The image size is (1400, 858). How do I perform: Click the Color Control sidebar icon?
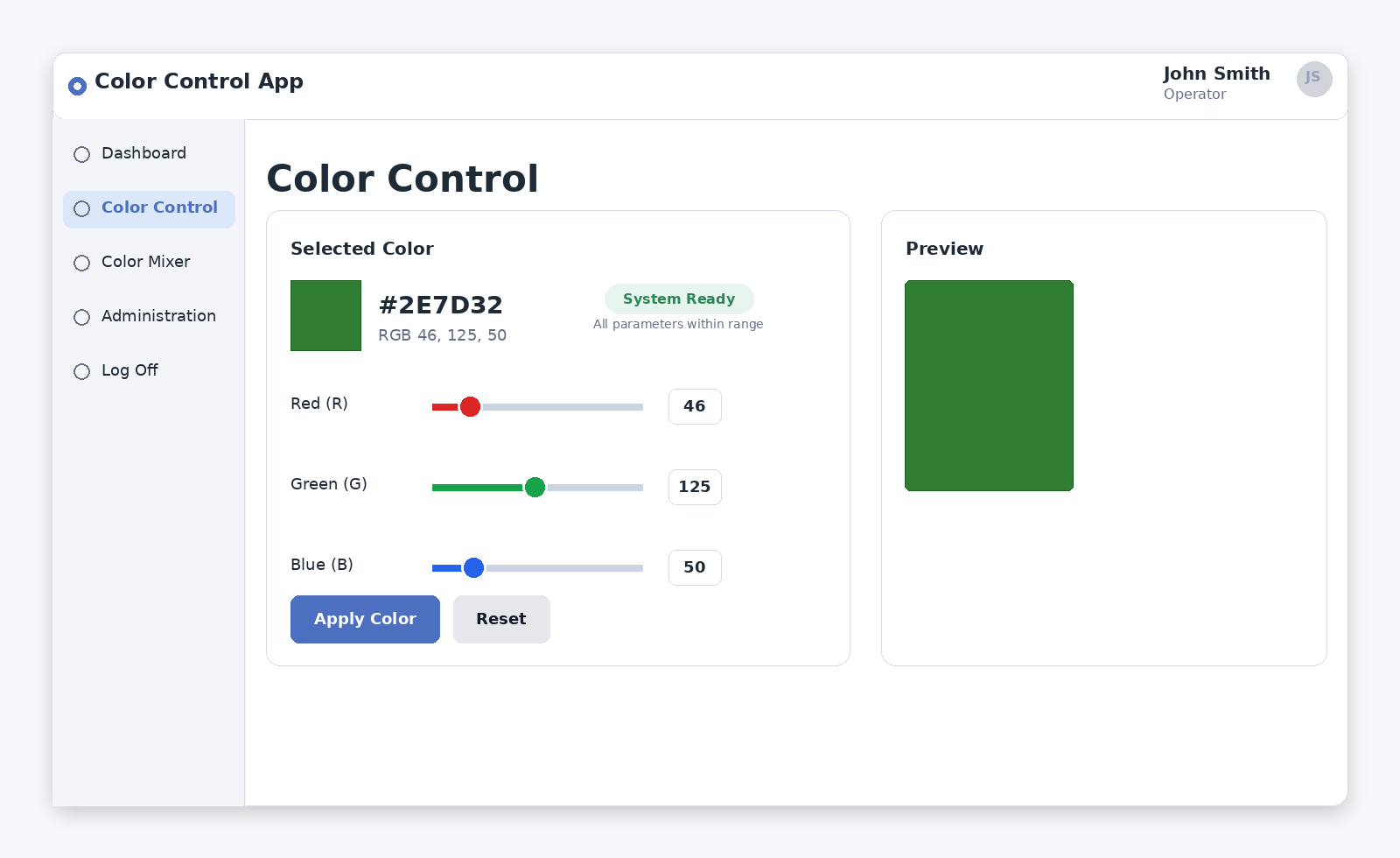pyautogui.click(x=82, y=209)
